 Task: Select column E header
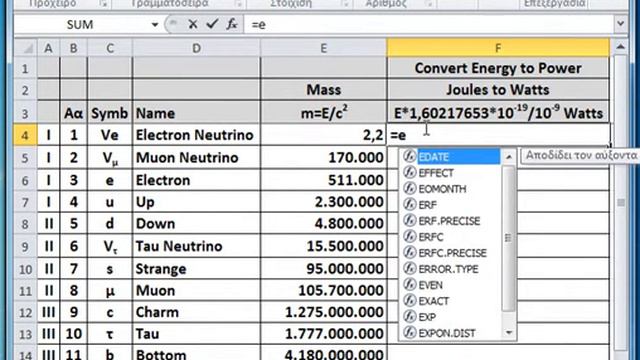pos(323,48)
